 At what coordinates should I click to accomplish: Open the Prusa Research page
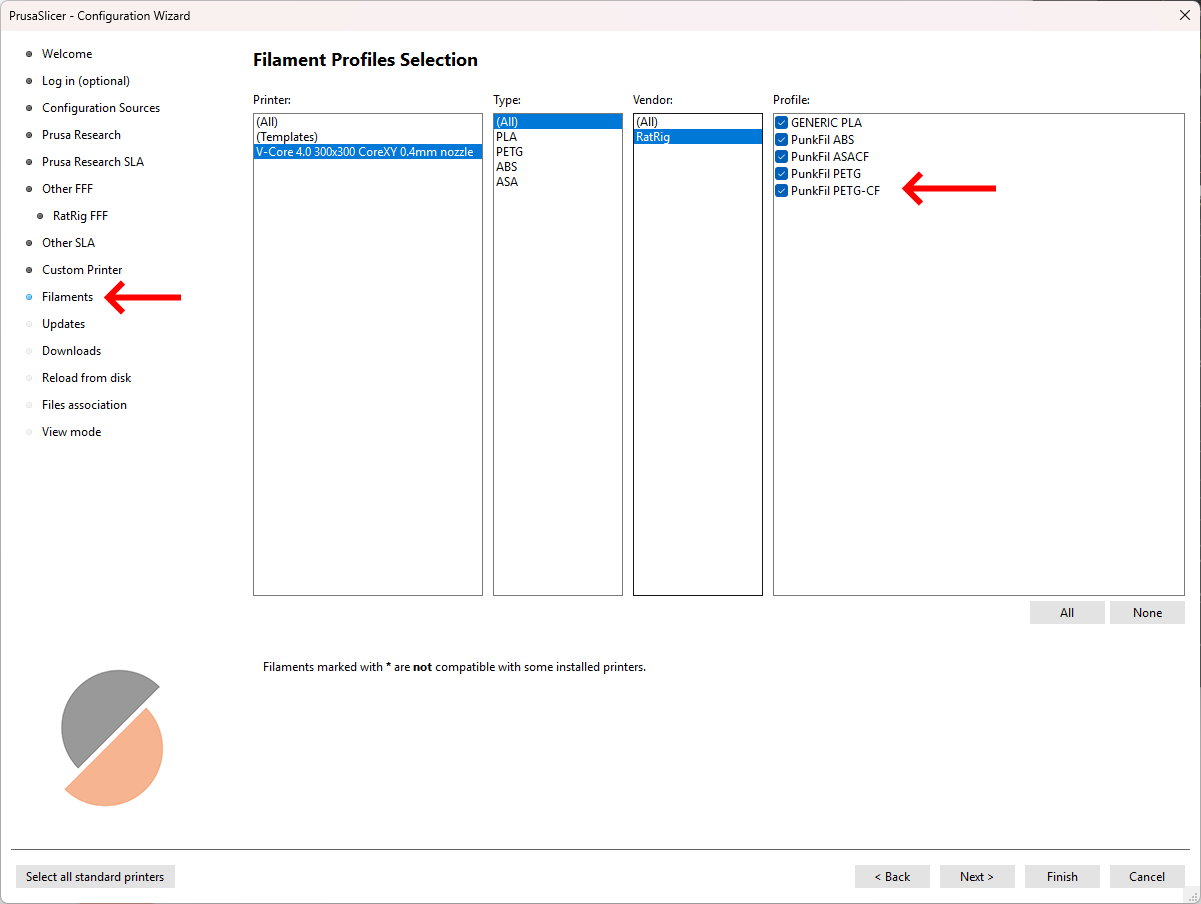click(81, 135)
